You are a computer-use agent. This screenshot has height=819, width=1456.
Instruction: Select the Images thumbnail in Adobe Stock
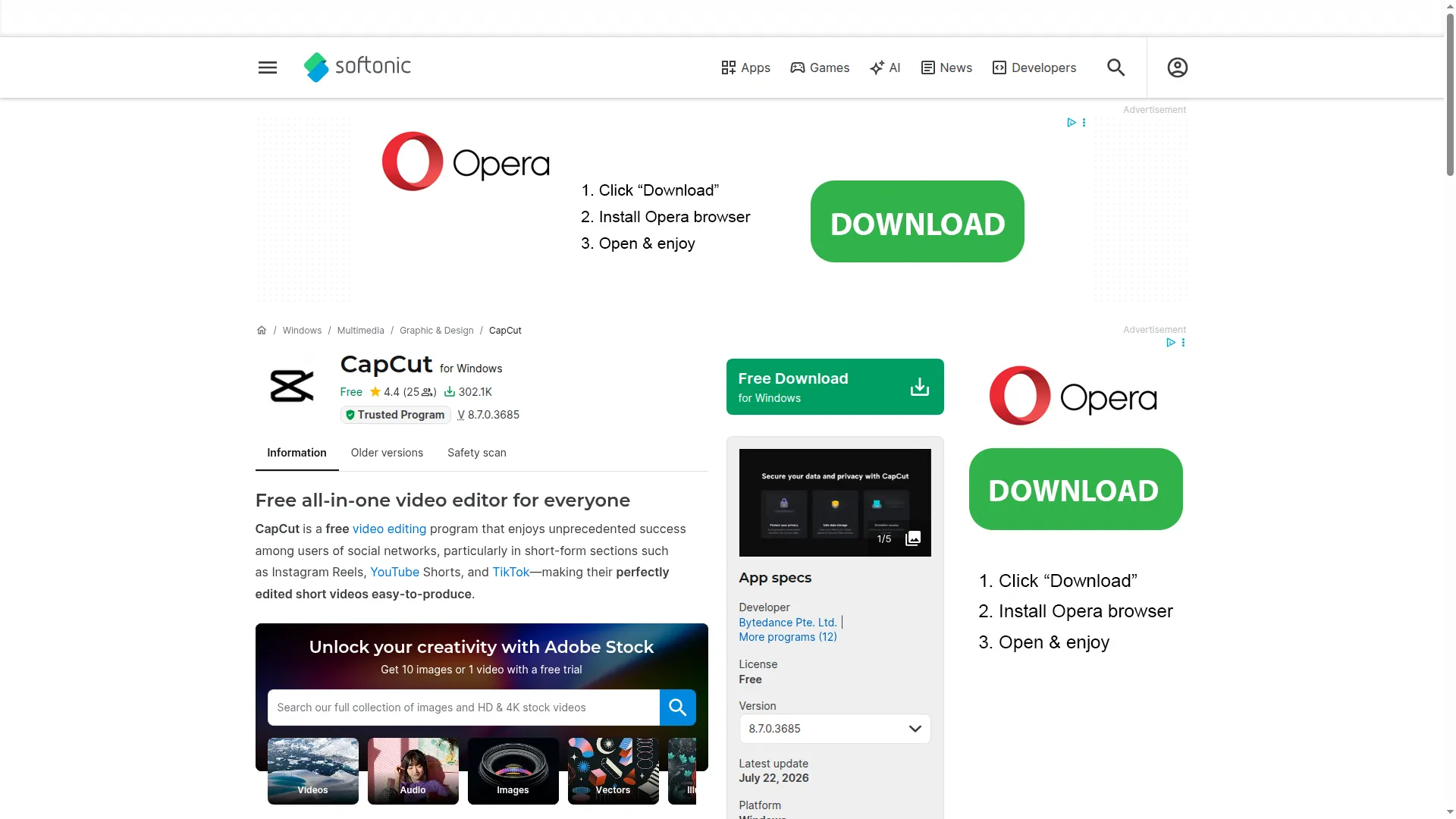click(x=513, y=770)
